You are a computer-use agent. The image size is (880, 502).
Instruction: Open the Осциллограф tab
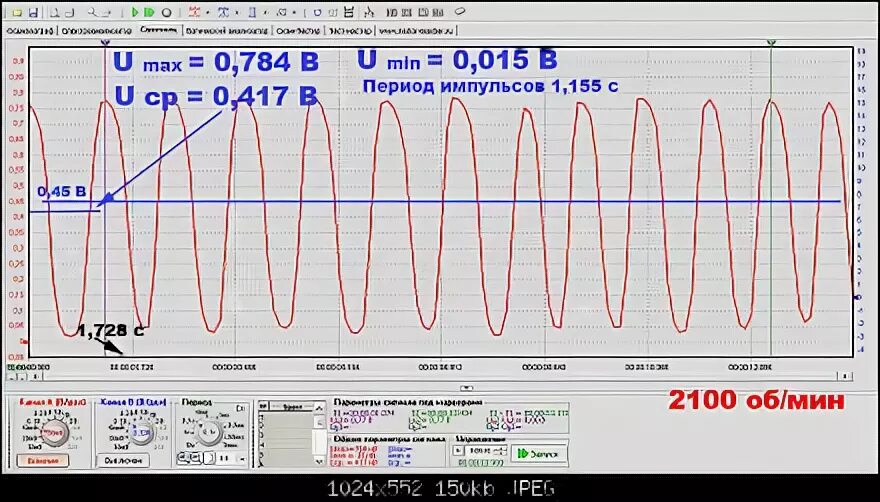coord(30,31)
